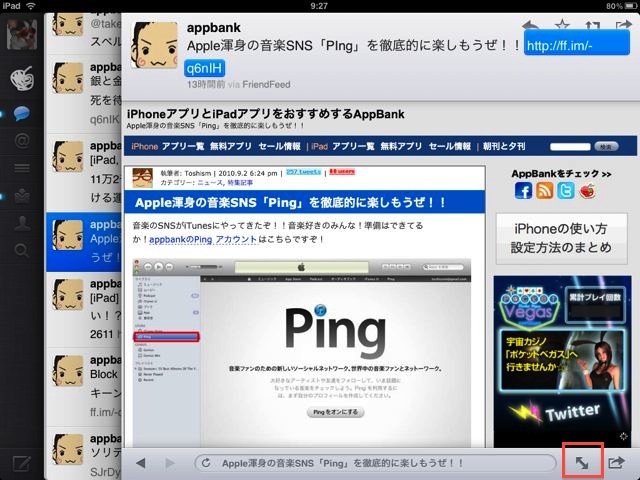Open the 朝刊と夕刊 menu item

(x=504, y=146)
